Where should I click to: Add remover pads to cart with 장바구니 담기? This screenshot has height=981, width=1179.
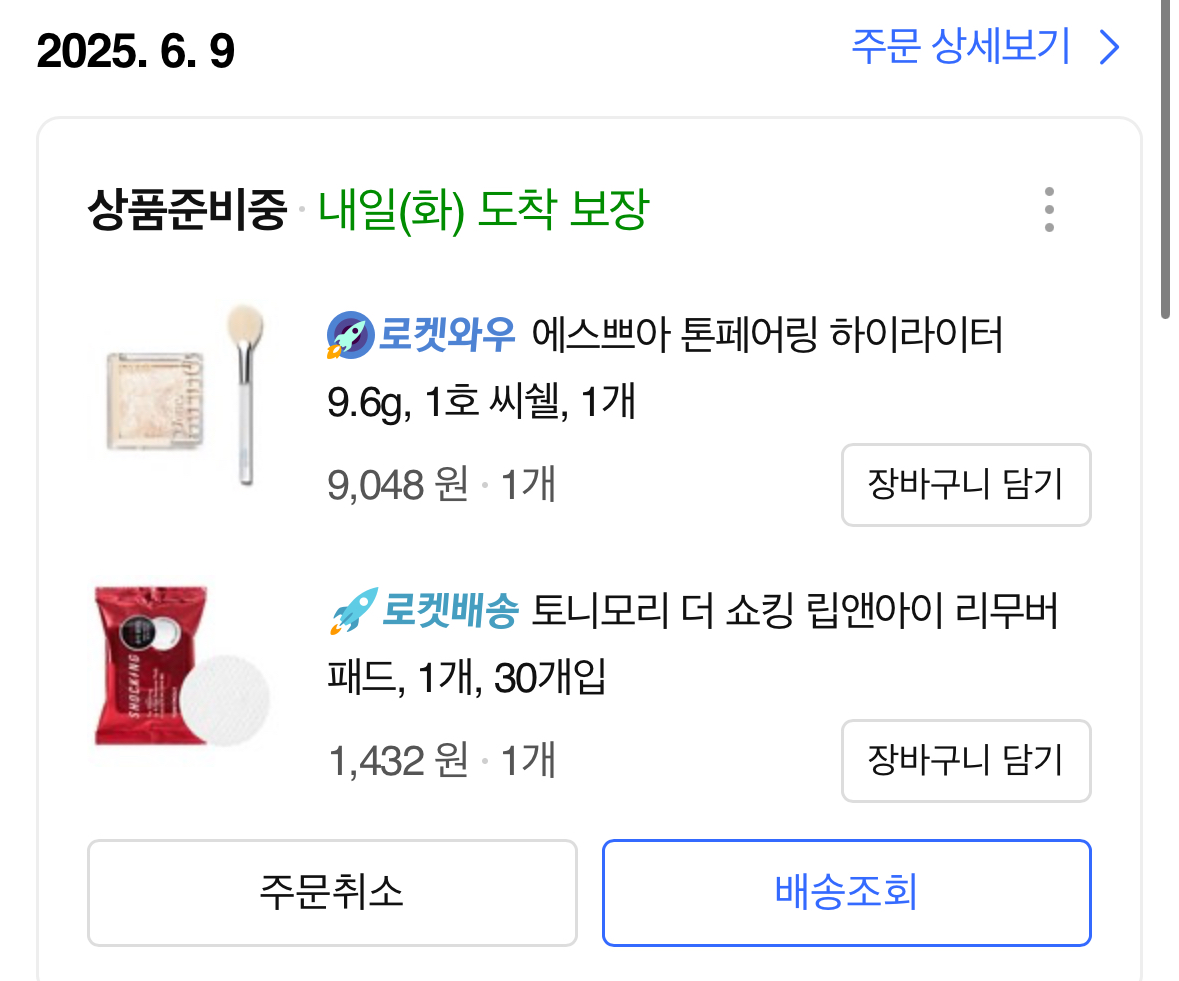click(965, 760)
